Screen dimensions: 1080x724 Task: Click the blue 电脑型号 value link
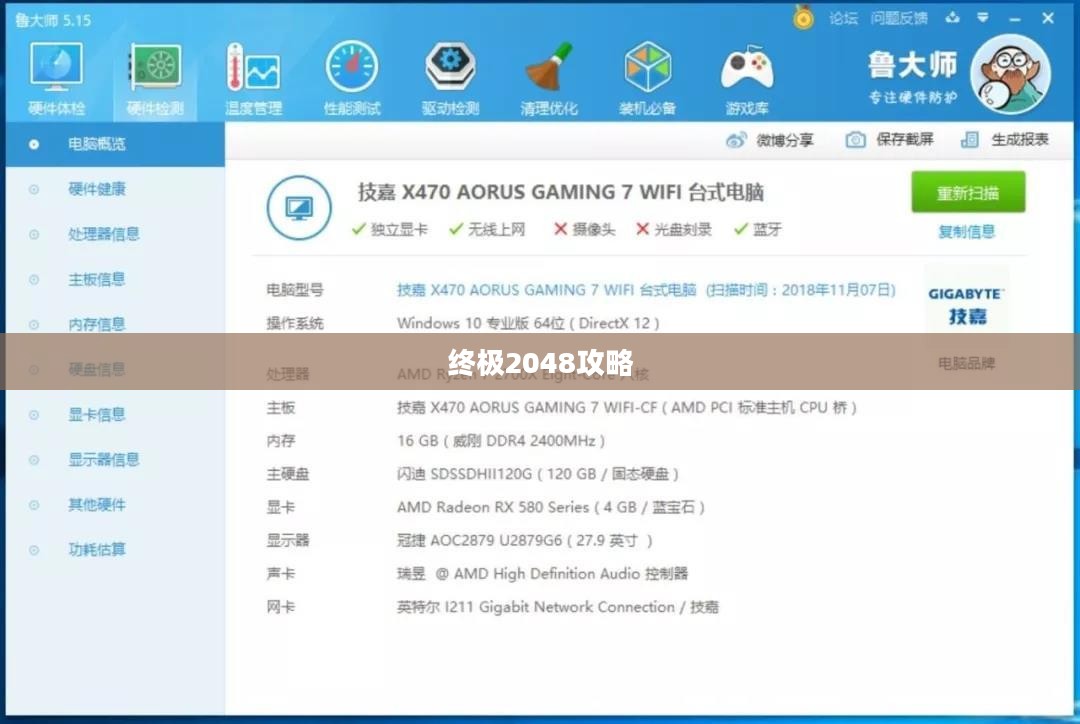[x=646, y=290]
